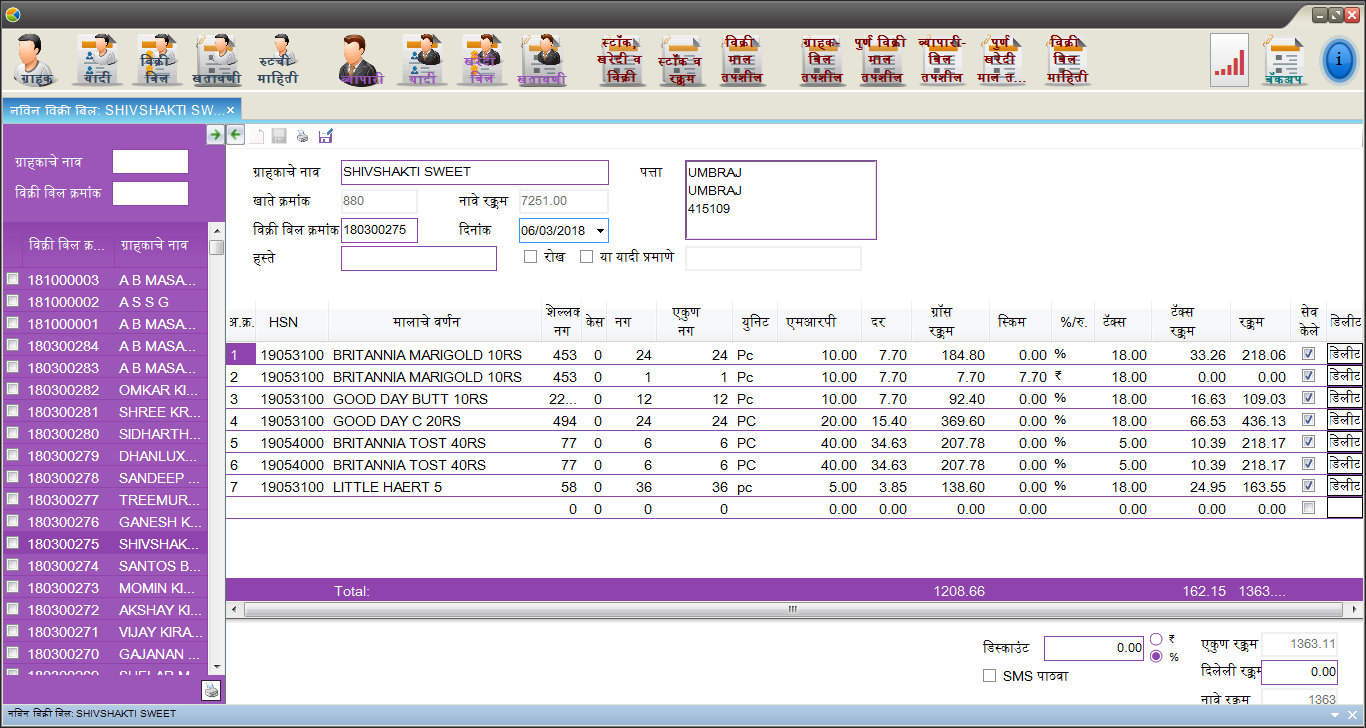Viewport: 1366px width, 728px height.
Task: Open the व्यापारी (trader) icon
Action: [361, 60]
